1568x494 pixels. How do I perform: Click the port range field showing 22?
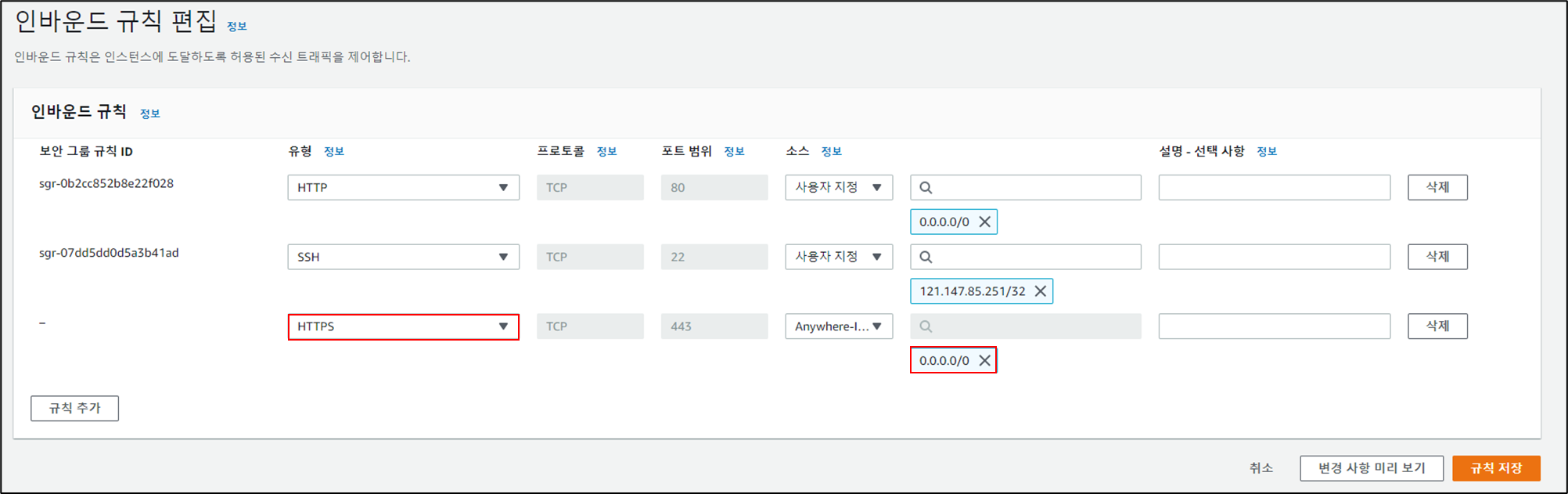click(x=714, y=257)
